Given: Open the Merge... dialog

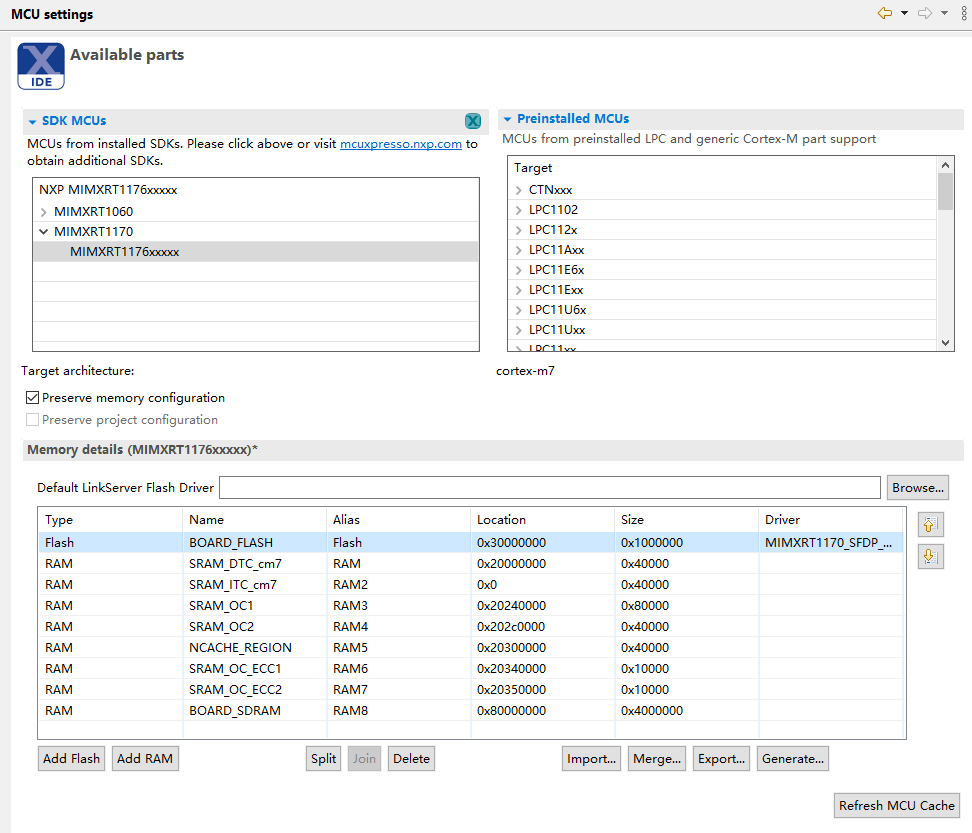Looking at the screenshot, I should click(x=656, y=759).
